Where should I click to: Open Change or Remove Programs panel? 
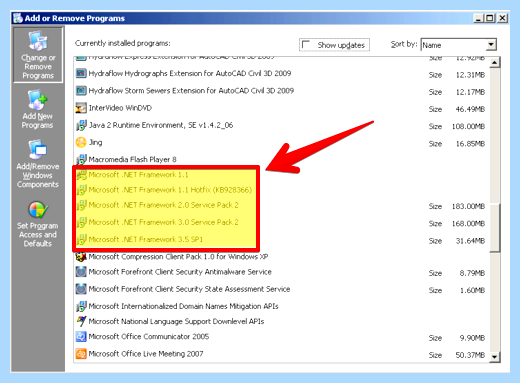(38, 55)
